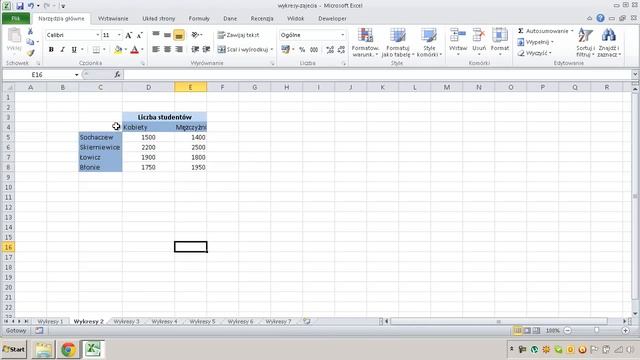
Task: Open the font name Calibri dropdown
Action: click(98, 35)
